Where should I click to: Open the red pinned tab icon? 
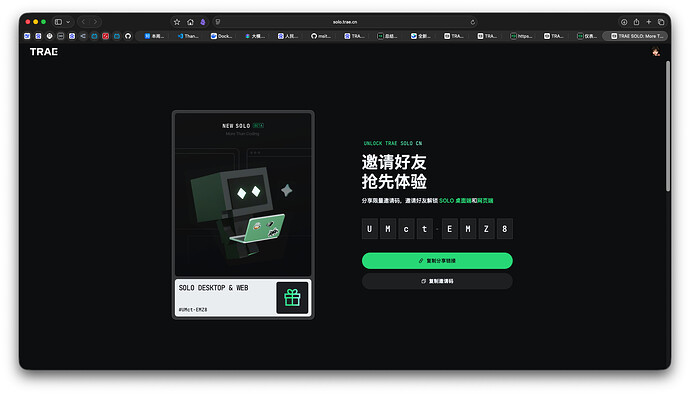pyautogui.click(x=106, y=36)
